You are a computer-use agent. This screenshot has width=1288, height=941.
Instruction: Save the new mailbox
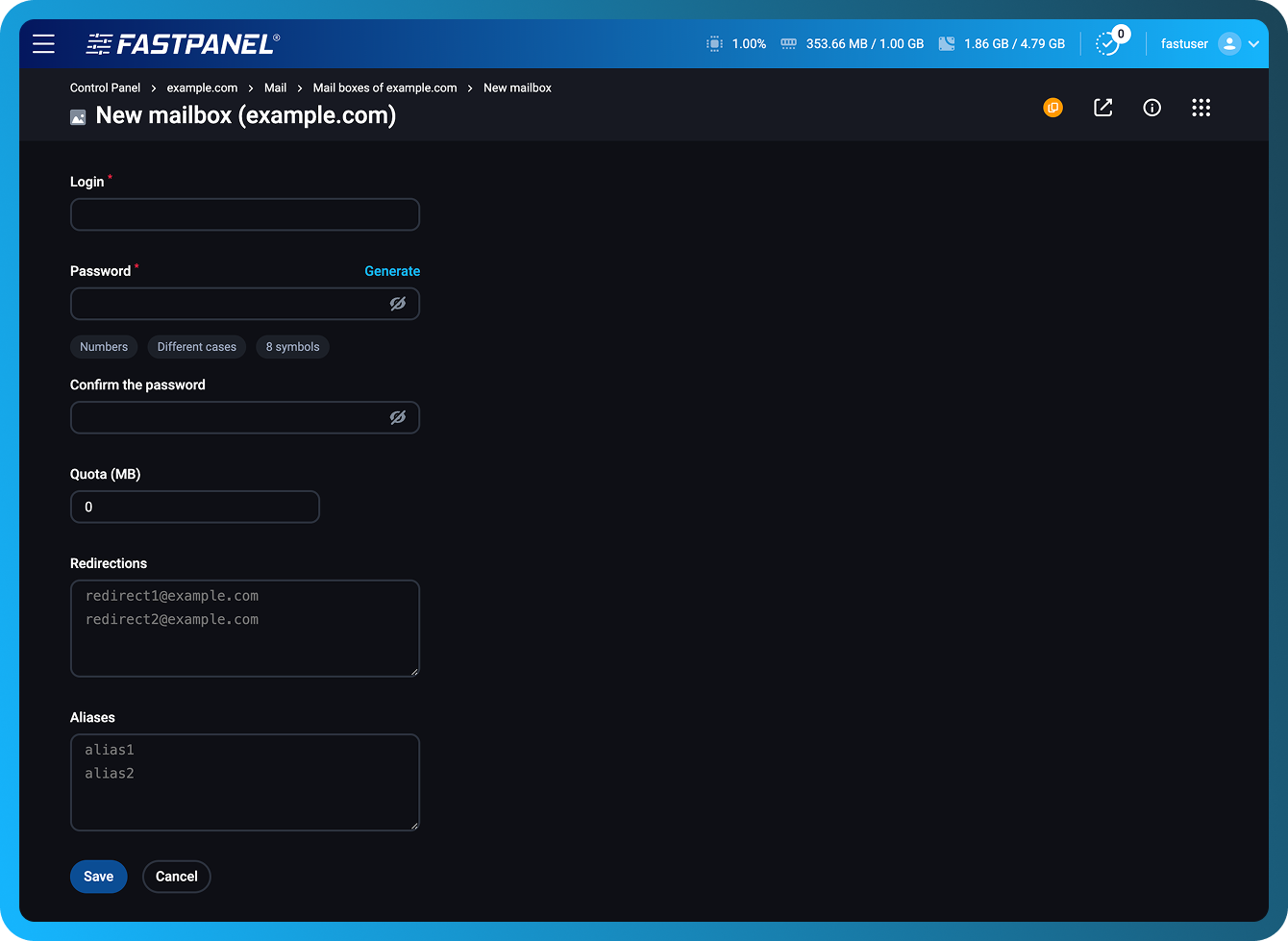pyautogui.click(x=98, y=876)
